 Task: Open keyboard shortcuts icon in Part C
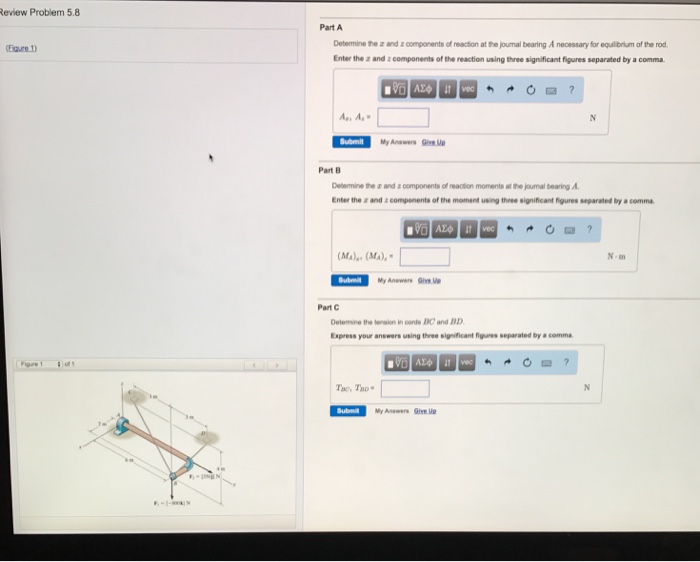click(x=546, y=363)
